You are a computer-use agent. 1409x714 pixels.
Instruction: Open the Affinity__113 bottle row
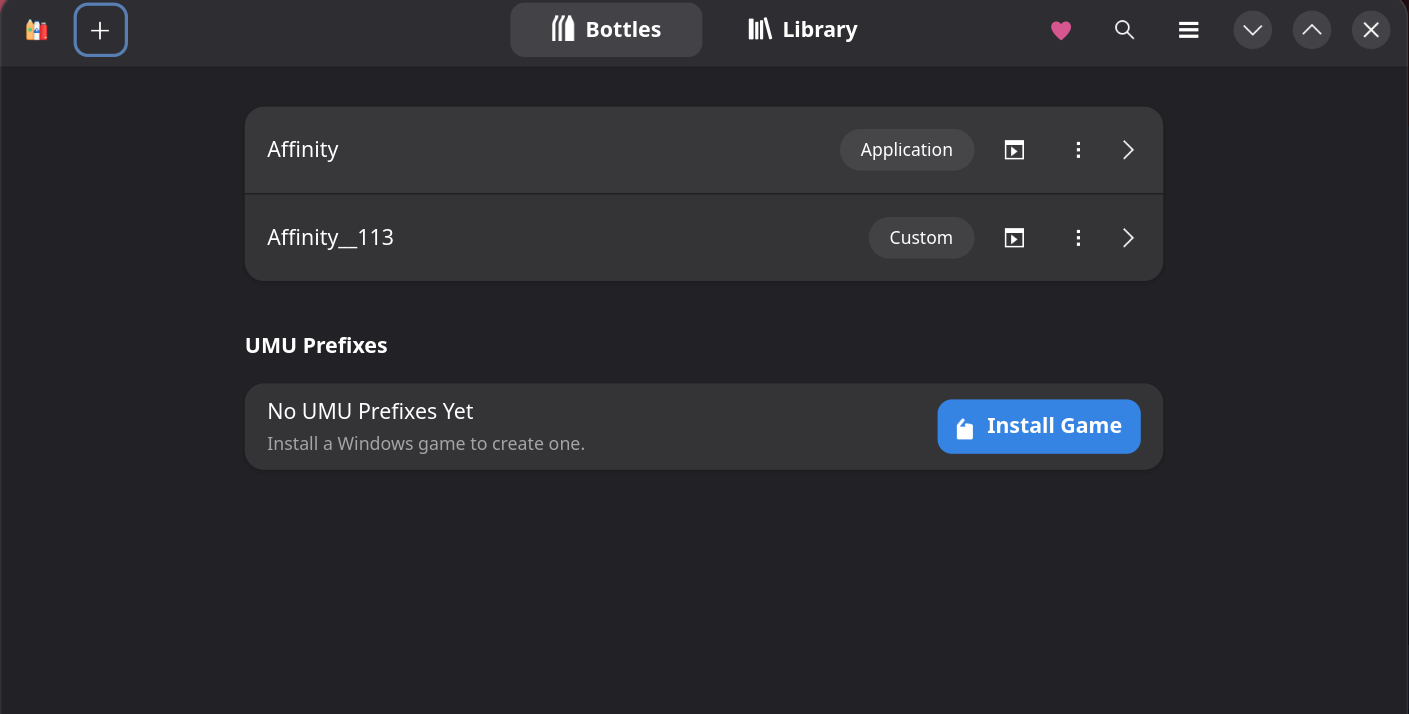[704, 238]
